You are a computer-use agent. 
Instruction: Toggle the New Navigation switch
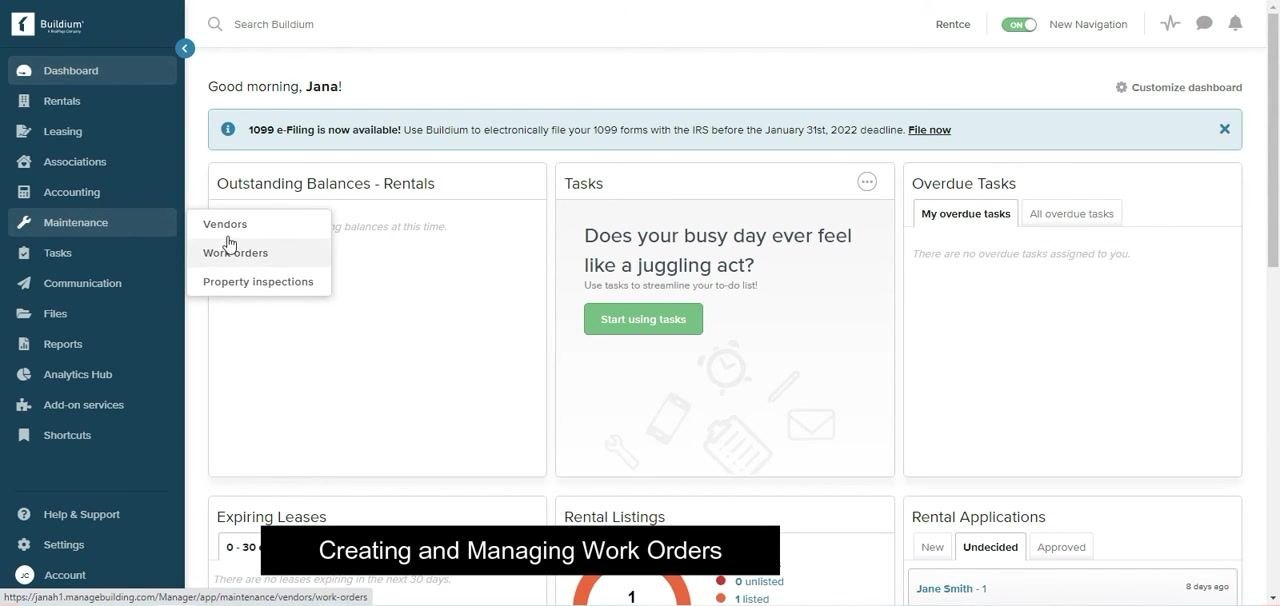click(x=1019, y=24)
